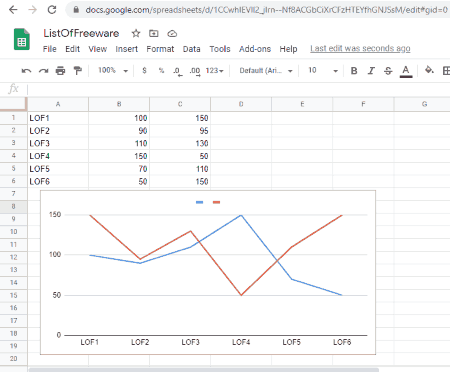Screen dimensions: 450x372
Task: Select cell with value 130
Action: 180,143
